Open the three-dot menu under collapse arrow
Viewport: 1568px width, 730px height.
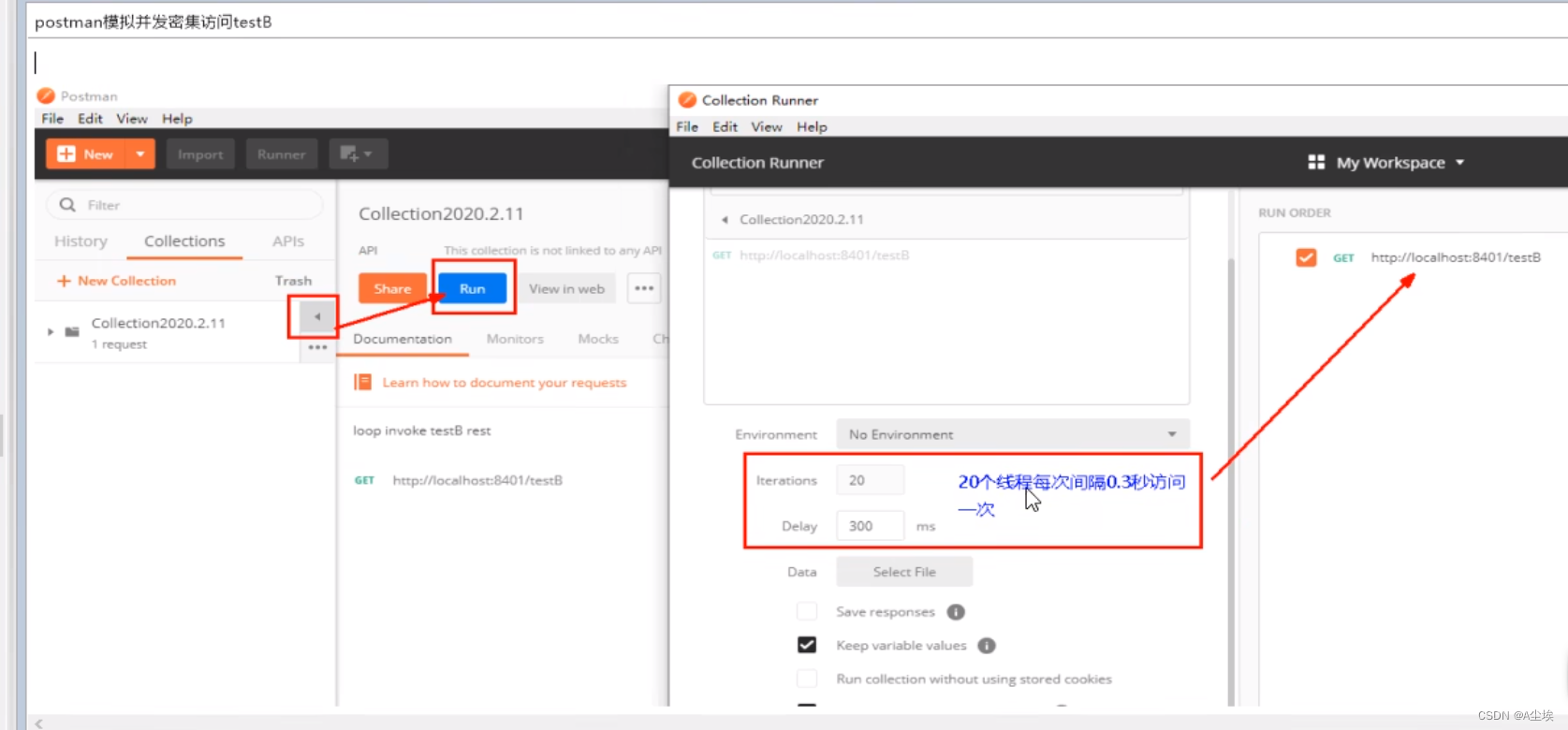317,347
